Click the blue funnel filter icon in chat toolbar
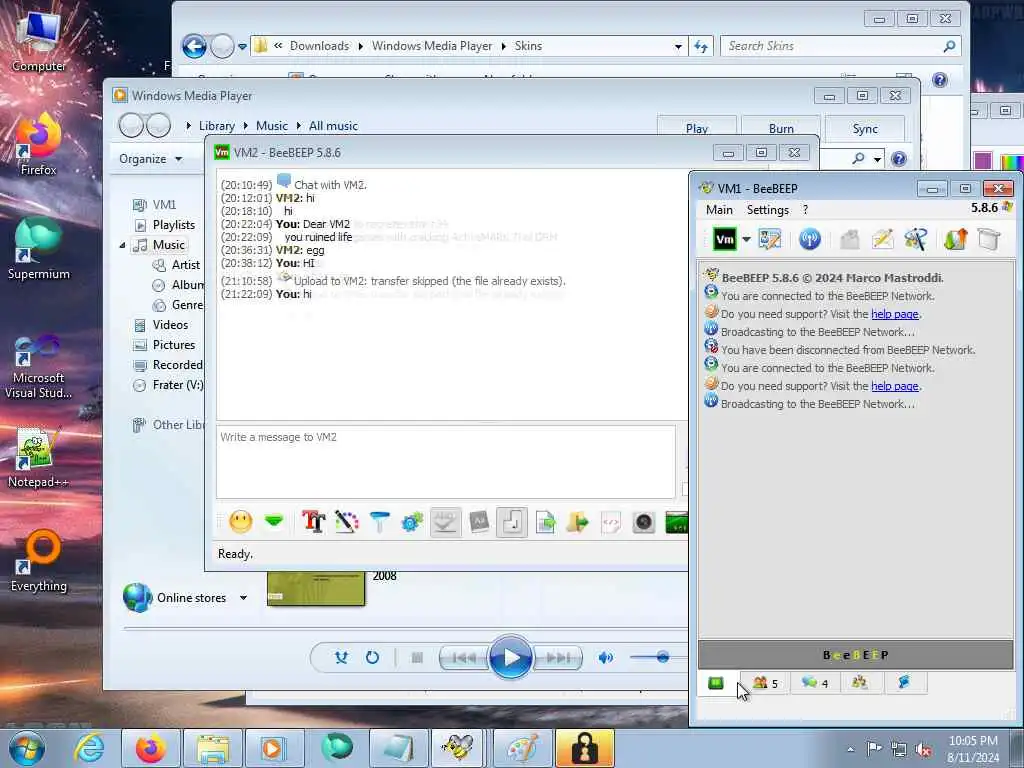Image resolution: width=1024 pixels, height=768 pixels. tap(379, 522)
